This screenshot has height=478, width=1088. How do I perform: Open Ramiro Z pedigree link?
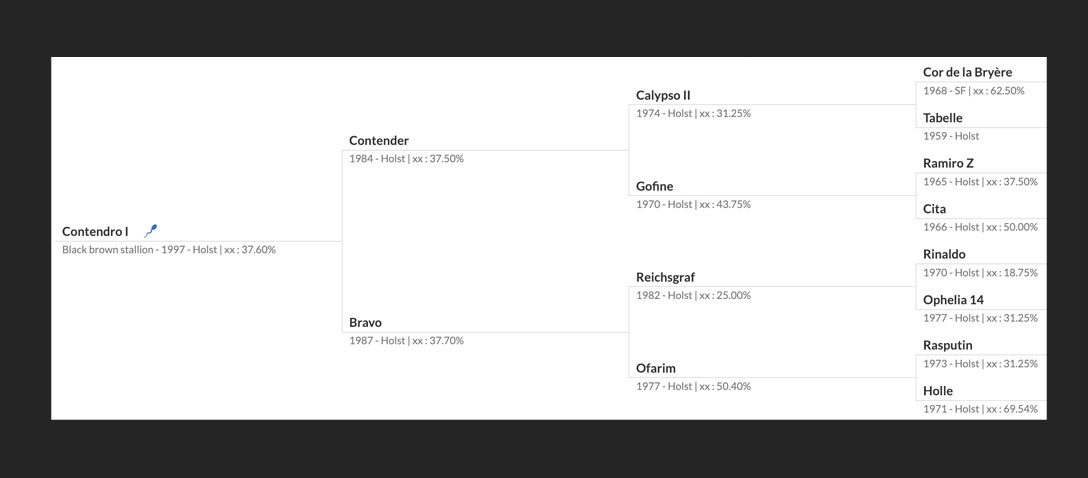(949, 163)
